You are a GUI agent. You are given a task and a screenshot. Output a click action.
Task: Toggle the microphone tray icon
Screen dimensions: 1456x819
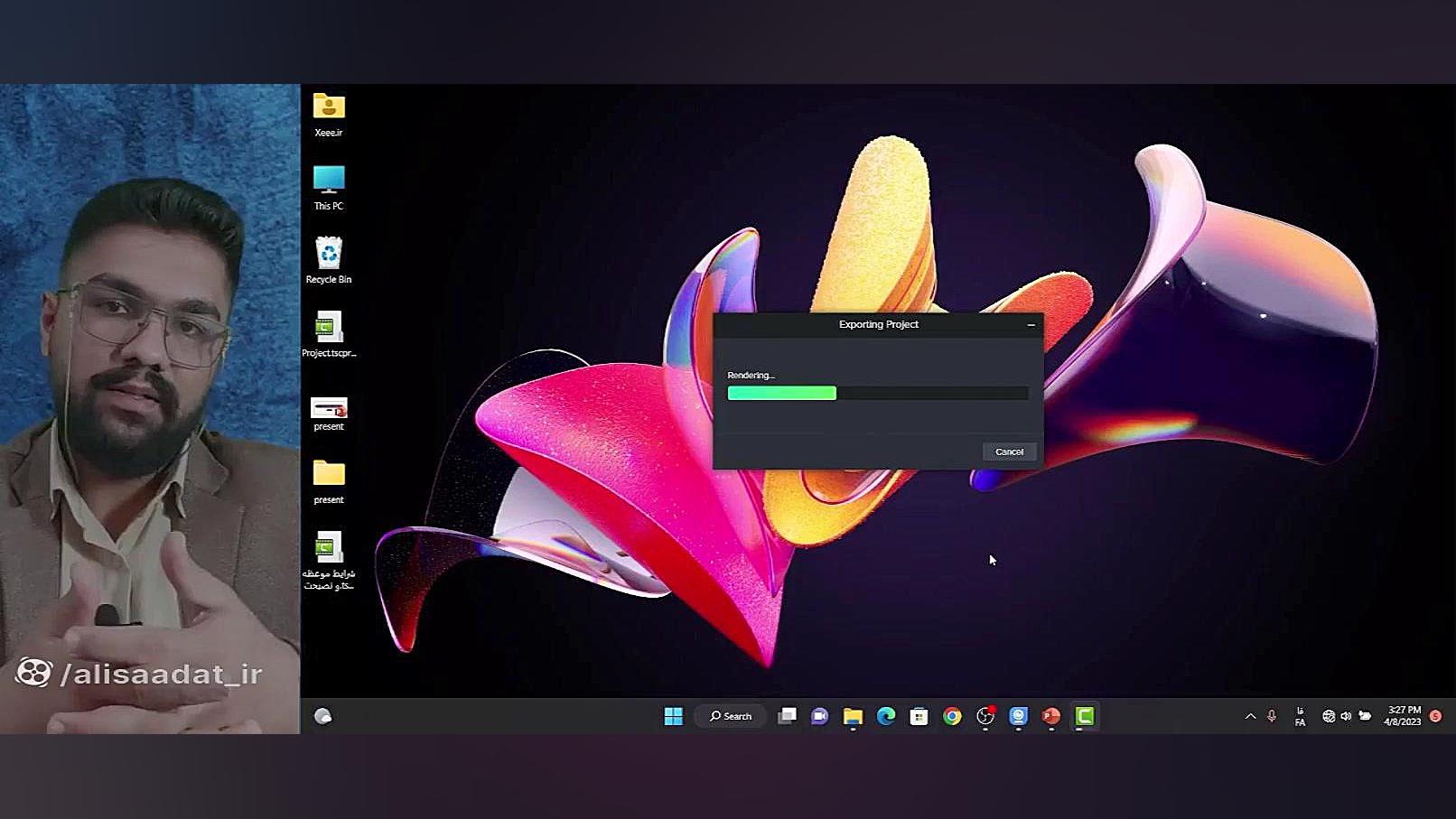(1272, 716)
